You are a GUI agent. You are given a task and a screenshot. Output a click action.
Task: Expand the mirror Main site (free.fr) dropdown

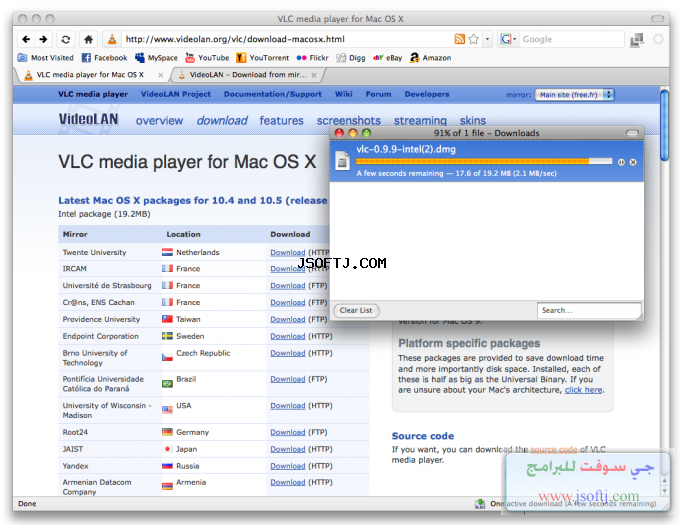574,95
